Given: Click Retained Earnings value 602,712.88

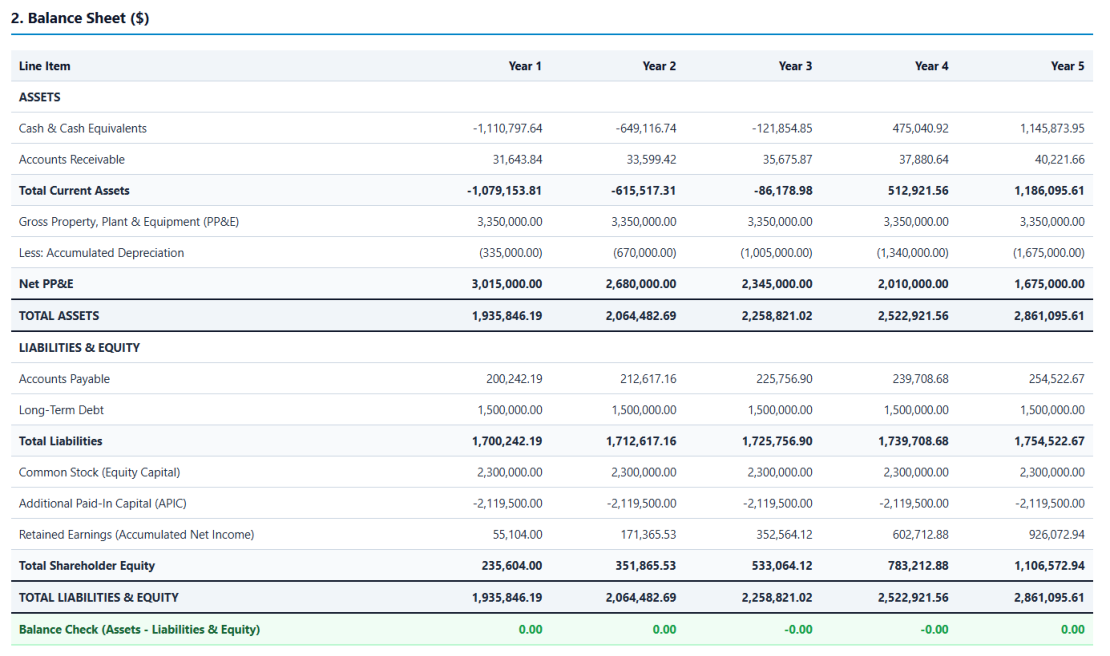Looking at the screenshot, I should coord(920,534).
